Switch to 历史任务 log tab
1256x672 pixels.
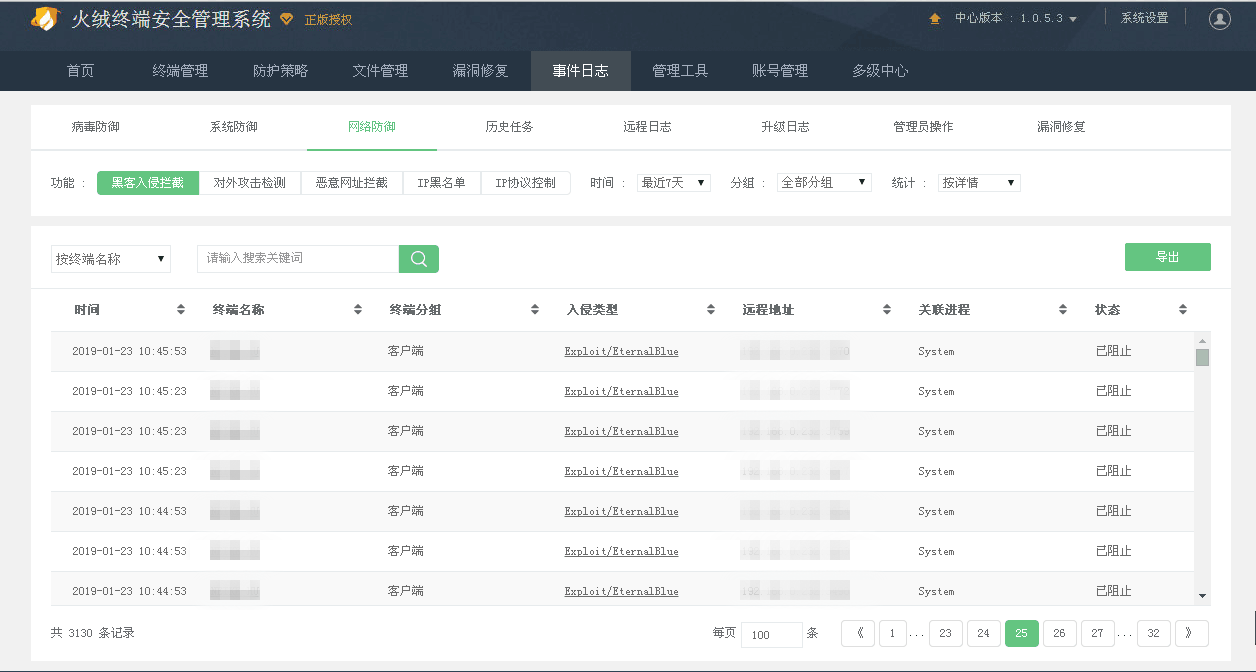(510, 127)
